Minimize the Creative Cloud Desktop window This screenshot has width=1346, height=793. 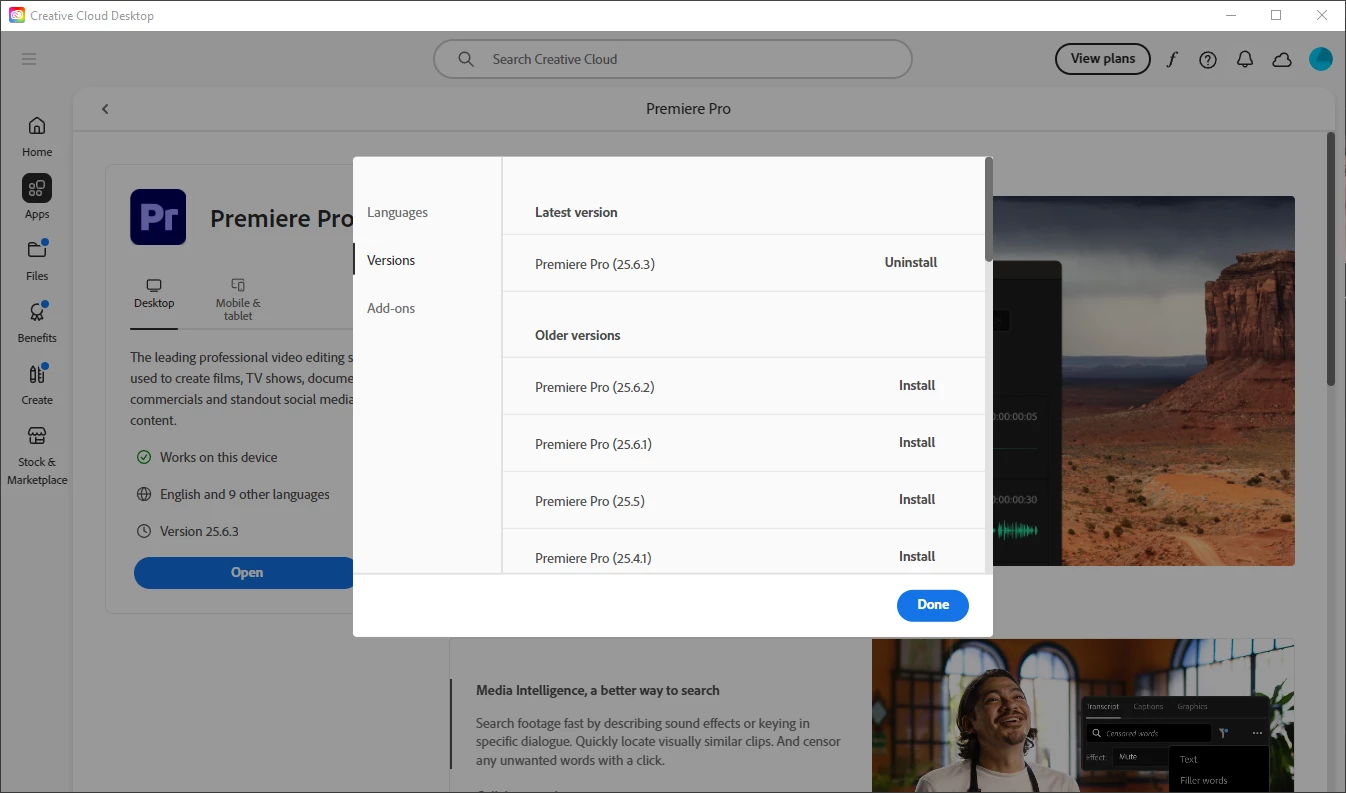pyautogui.click(x=1230, y=15)
